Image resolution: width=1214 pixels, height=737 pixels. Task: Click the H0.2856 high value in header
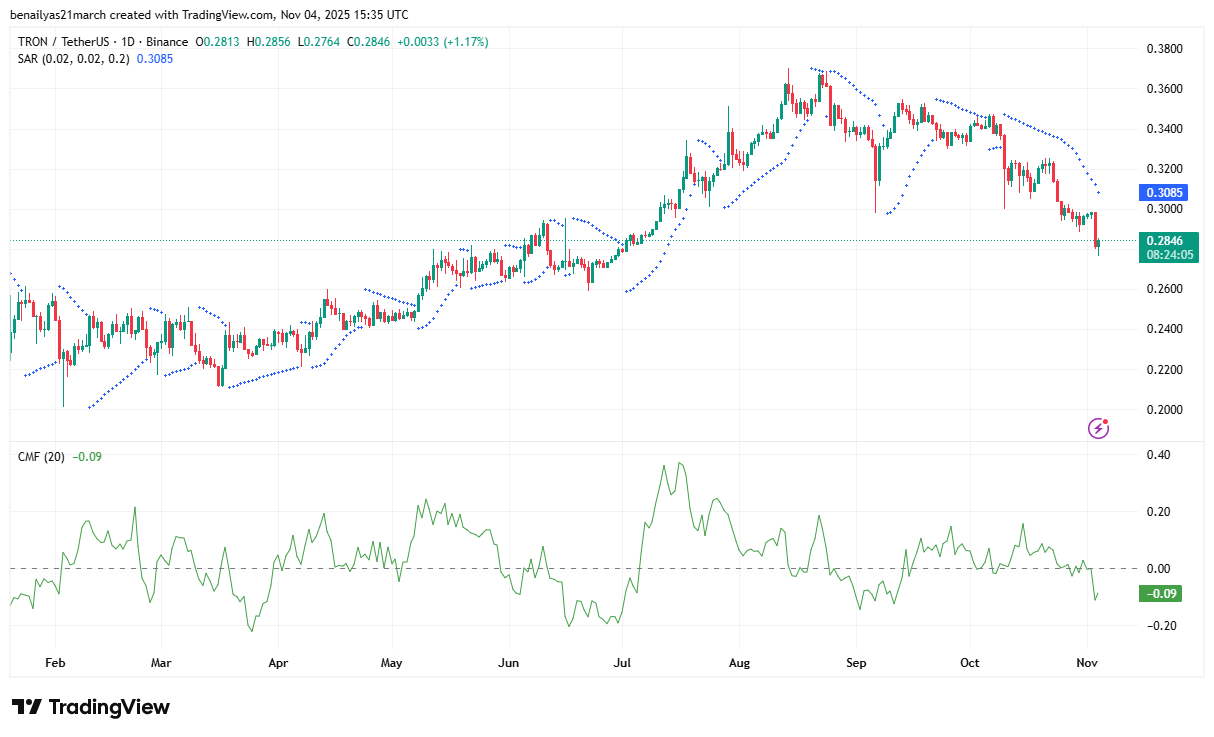(271, 42)
